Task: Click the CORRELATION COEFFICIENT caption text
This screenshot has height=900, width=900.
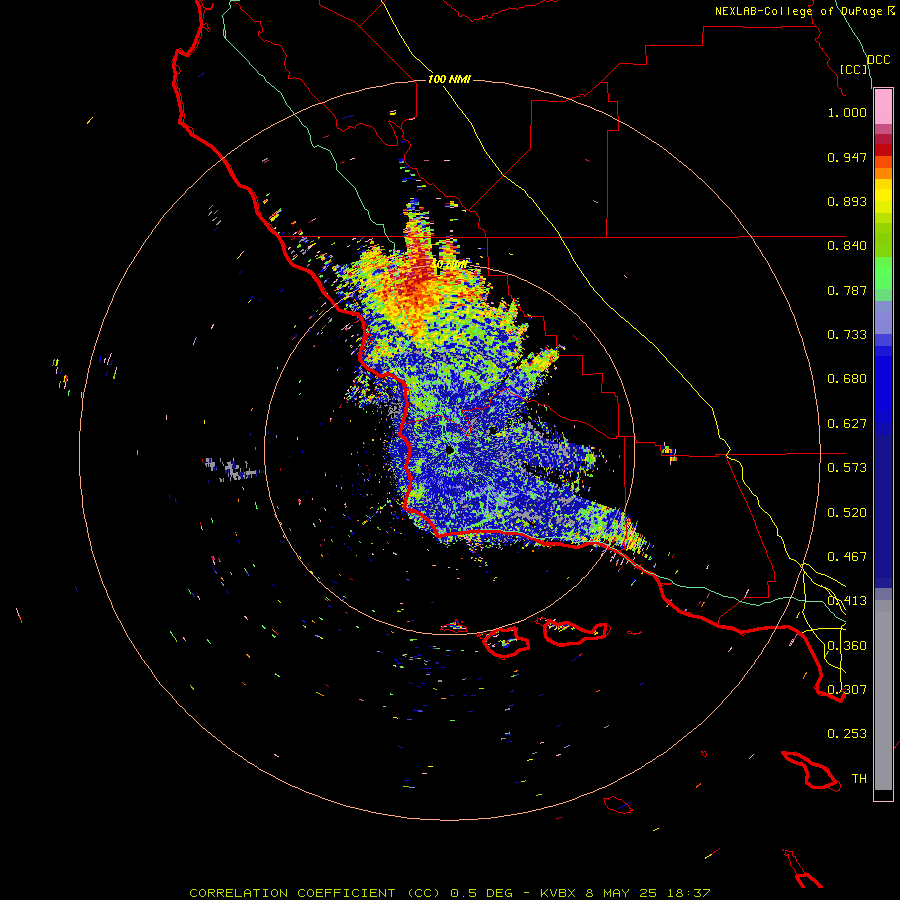Action: [x=292, y=893]
